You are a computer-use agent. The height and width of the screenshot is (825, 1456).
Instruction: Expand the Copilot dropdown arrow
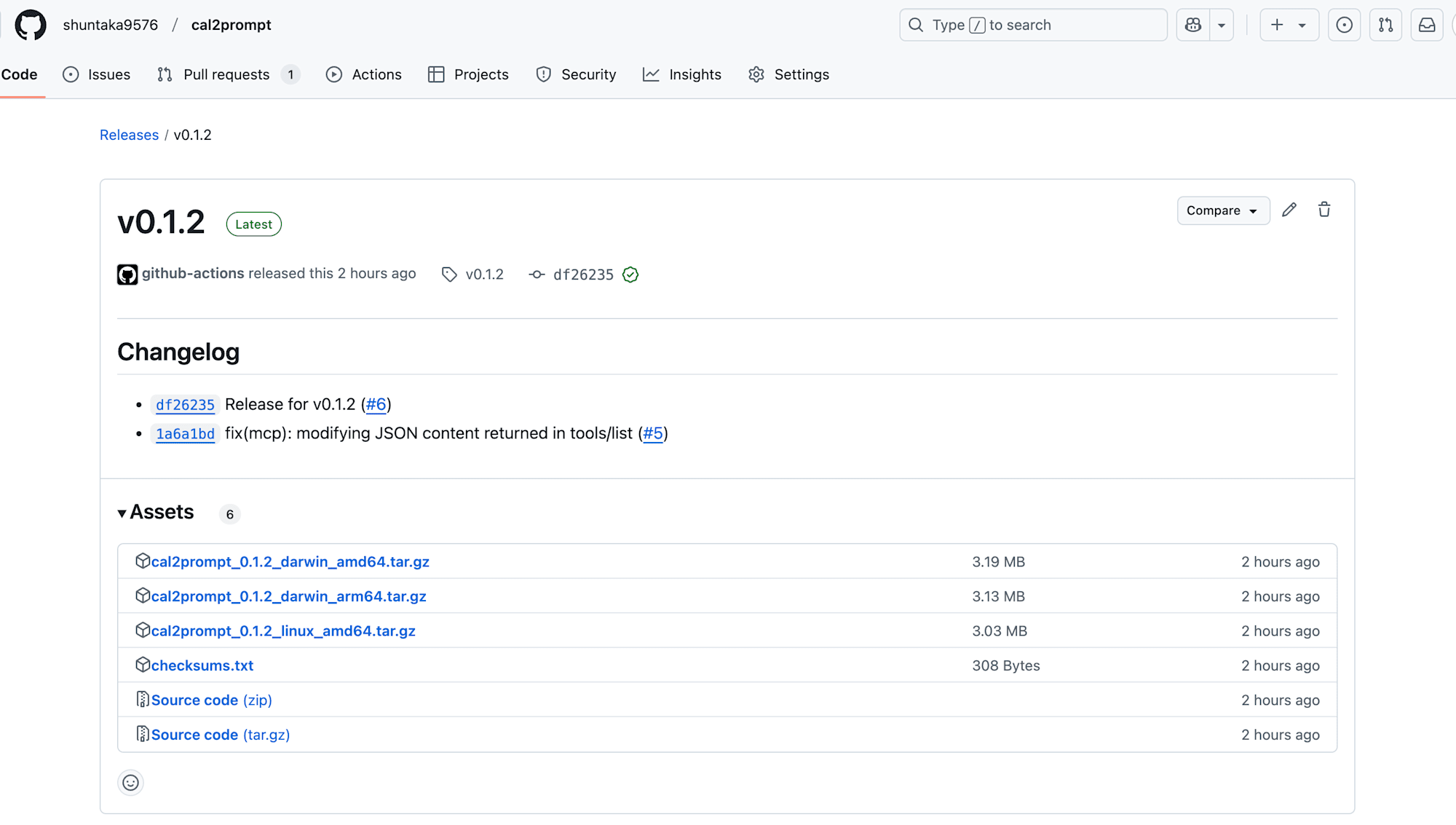(1222, 25)
